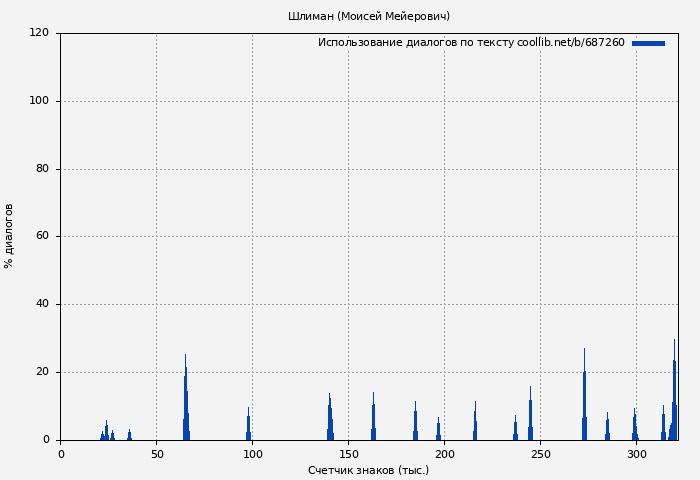Click the y-axis tick label 20
This screenshot has height=480, width=700.
click(42, 372)
